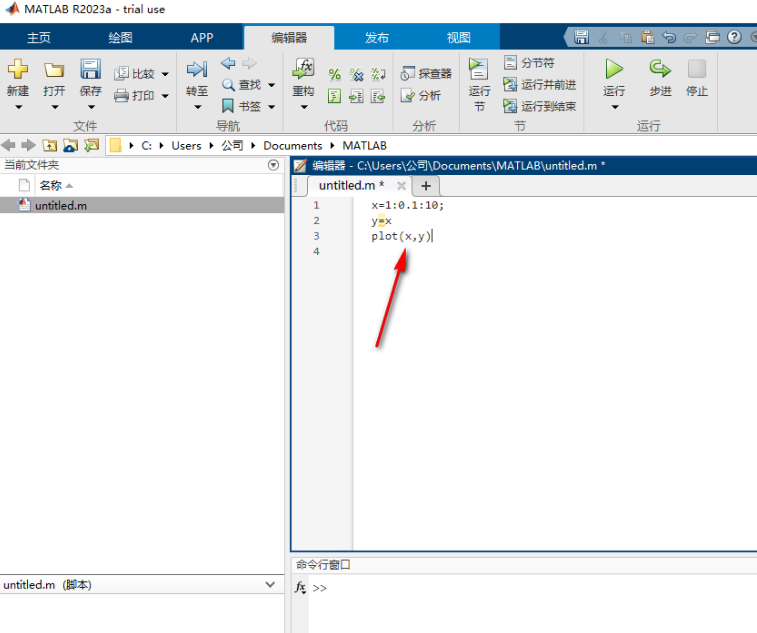Click the Stop (停止) icon

(697, 69)
